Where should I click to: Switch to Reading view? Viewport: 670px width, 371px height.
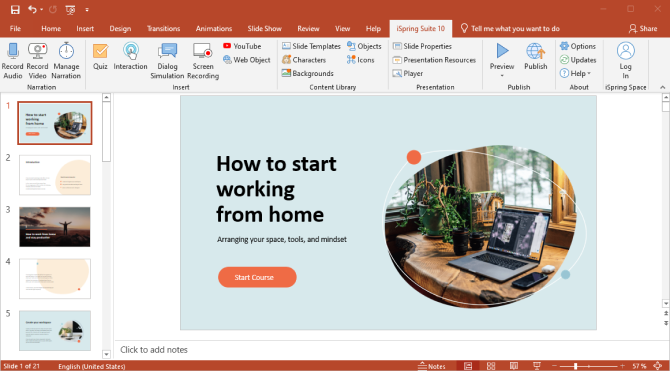coord(514,366)
